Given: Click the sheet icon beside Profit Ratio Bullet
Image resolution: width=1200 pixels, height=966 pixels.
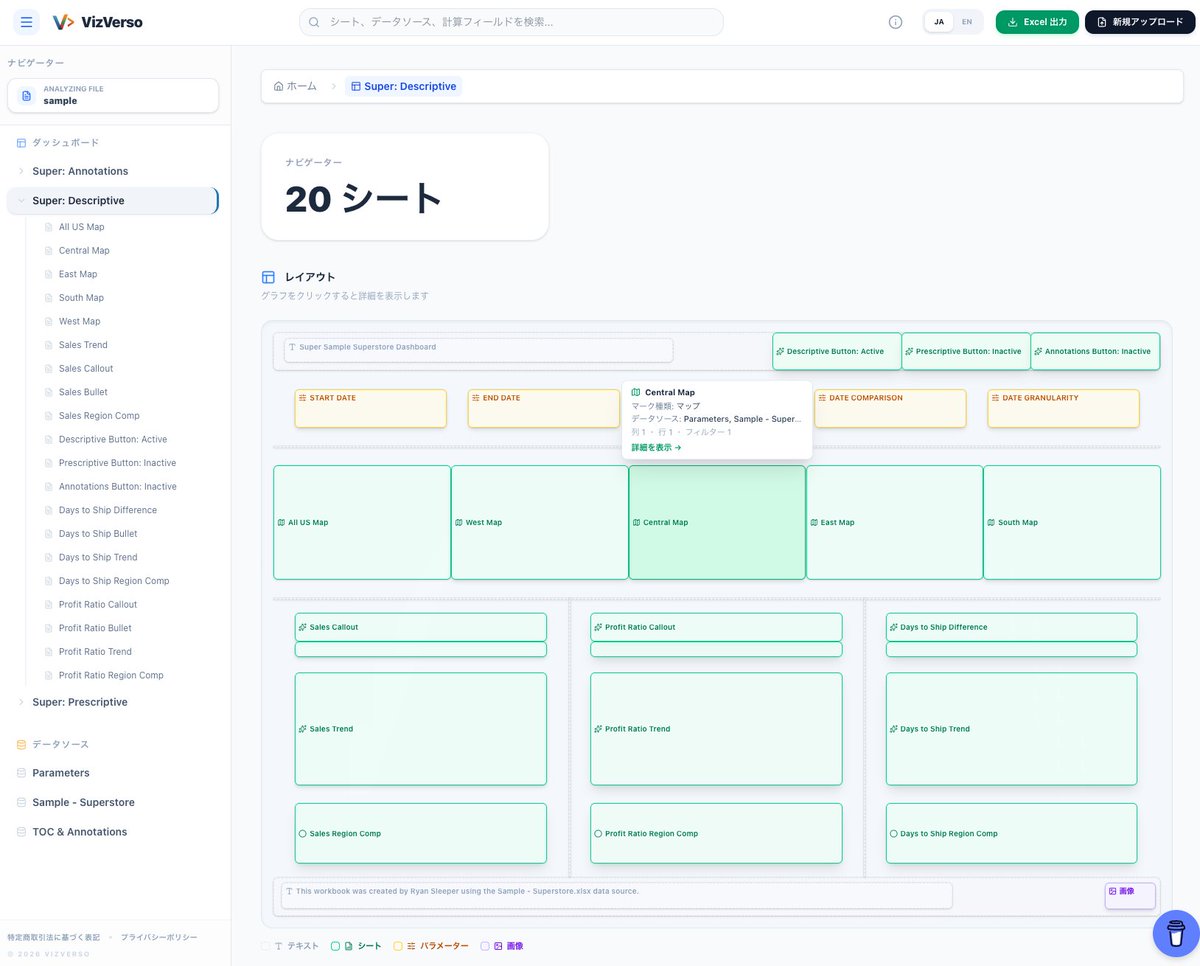Looking at the screenshot, I should (49, 628).
